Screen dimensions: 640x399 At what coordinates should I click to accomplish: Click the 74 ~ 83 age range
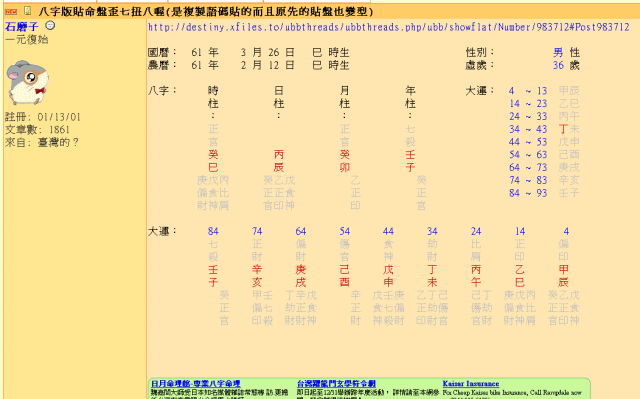(527, 180)
